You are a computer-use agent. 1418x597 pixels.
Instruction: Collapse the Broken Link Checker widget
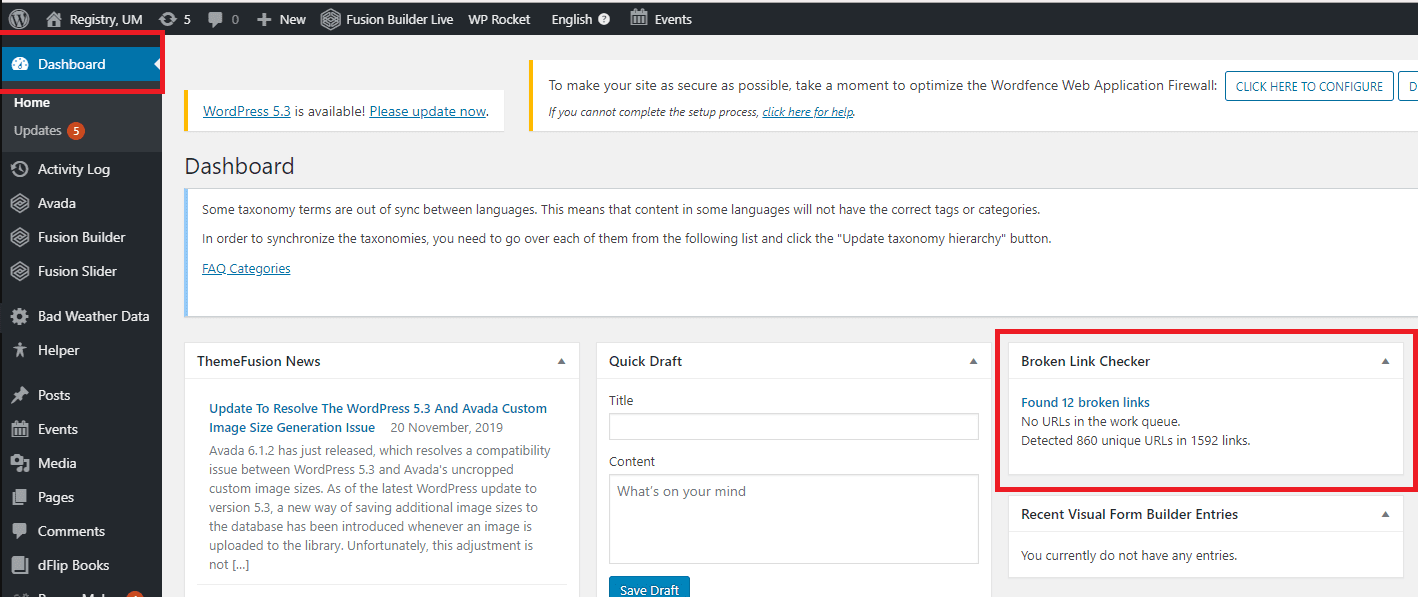click(1385, 361)
